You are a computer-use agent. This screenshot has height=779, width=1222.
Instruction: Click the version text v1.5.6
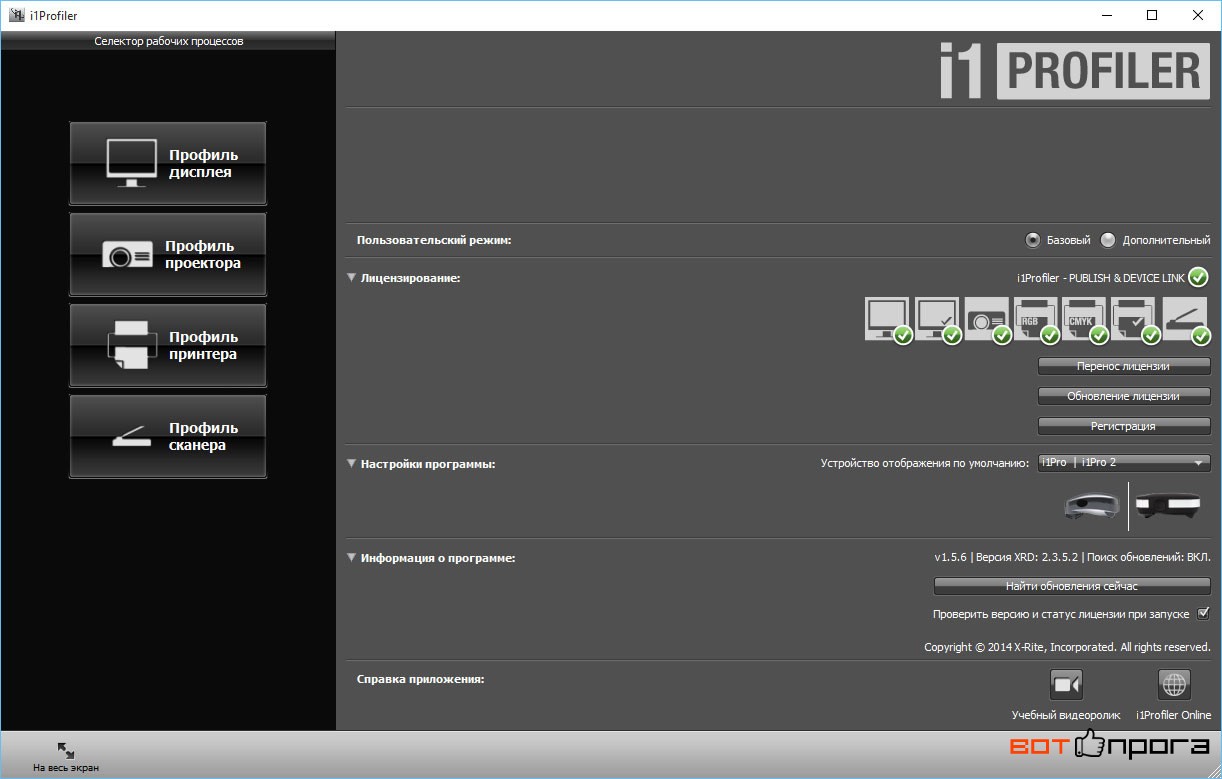tap(951, 558)
